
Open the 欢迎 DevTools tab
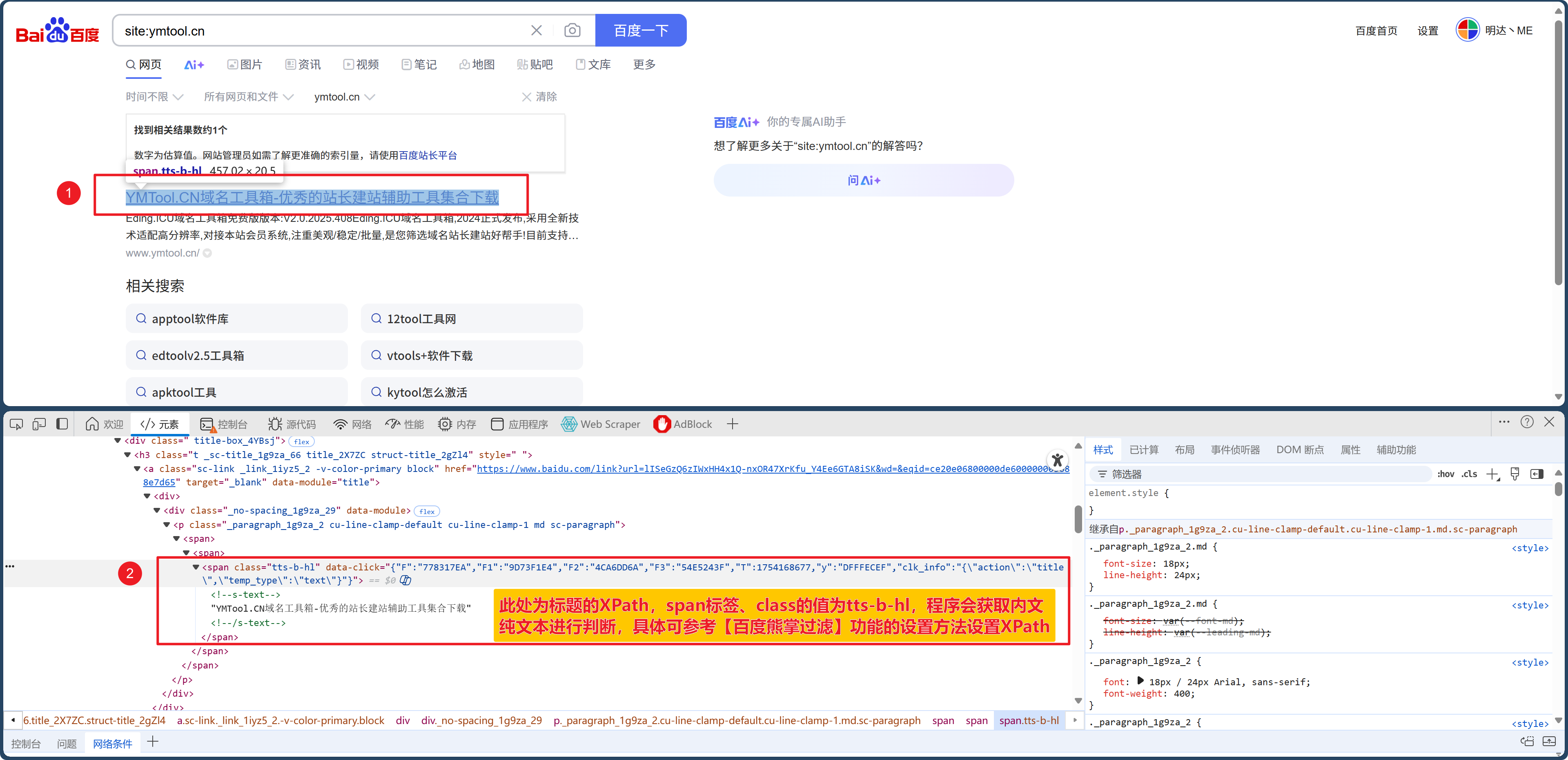(x=105, y=424)
